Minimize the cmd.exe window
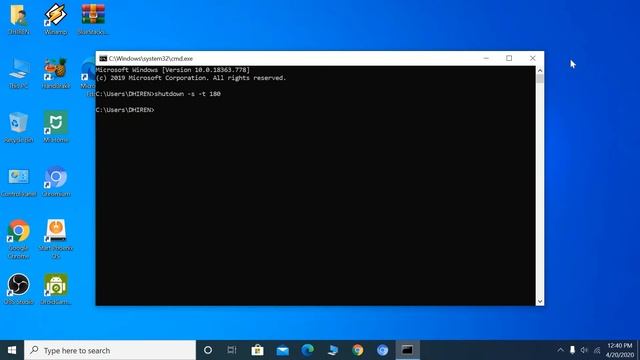Viewport: 640px width, 360px height. pos(486,58)
